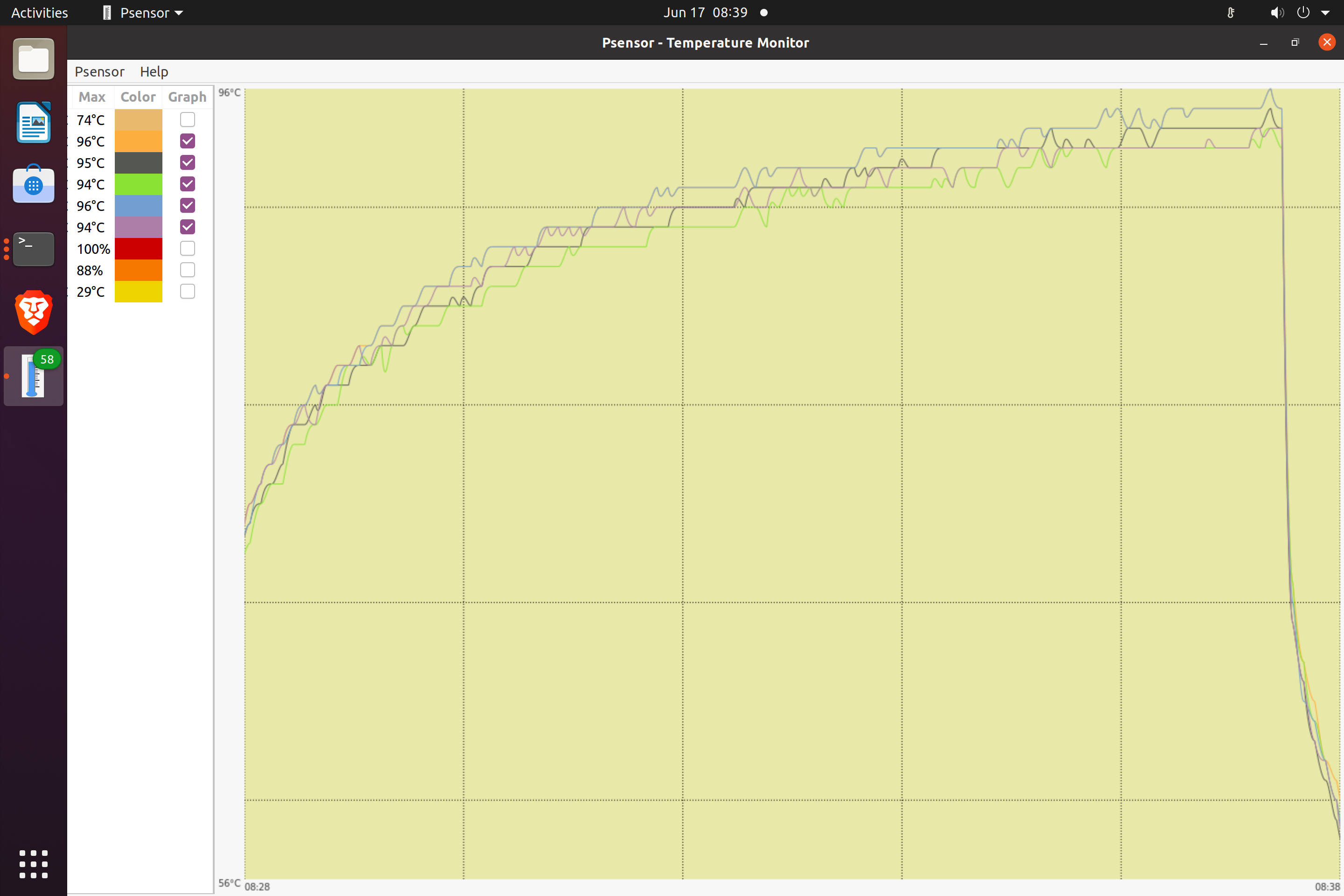The width and height of the screenshot is (1344, 896).
Task: Open the Psensor menu
Action: (x=99, y=71)
